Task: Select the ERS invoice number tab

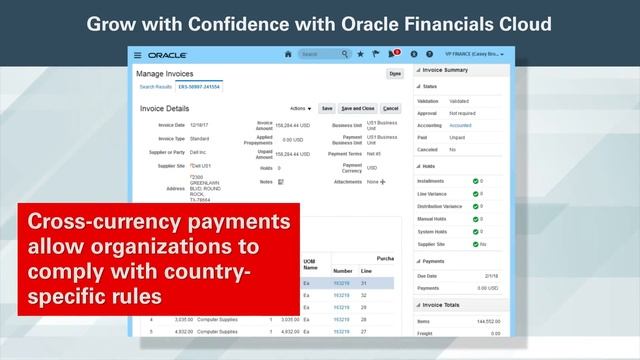Action: 199,87
